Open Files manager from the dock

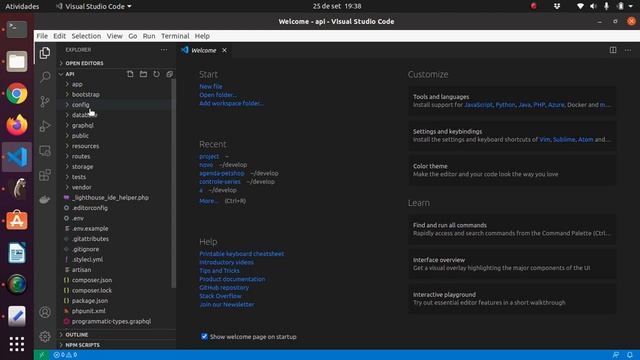point(17,62)
